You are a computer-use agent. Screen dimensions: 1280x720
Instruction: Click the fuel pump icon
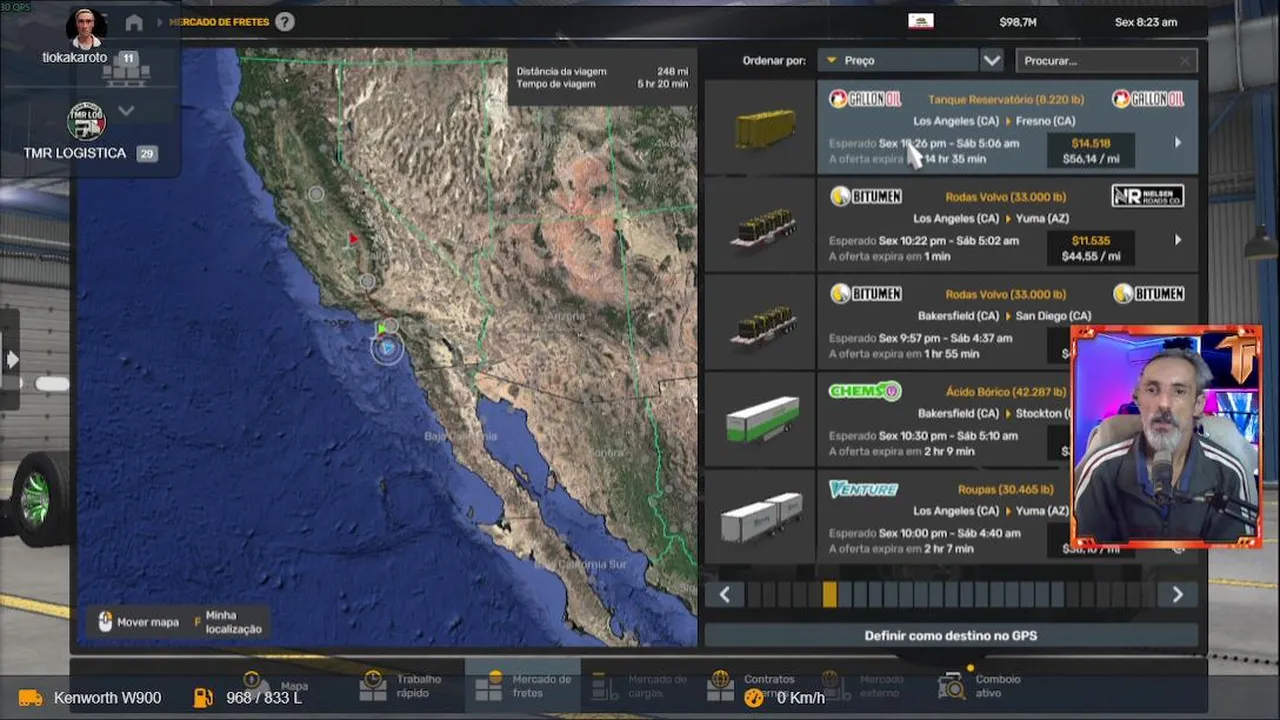point(204,698)
